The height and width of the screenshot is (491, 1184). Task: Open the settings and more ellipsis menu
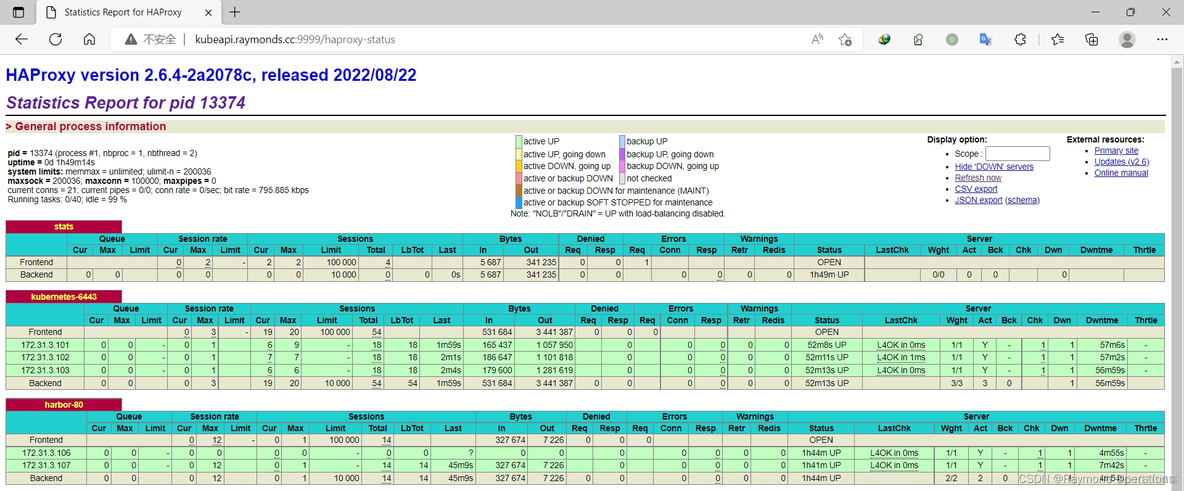click(x=1162, y=40)
